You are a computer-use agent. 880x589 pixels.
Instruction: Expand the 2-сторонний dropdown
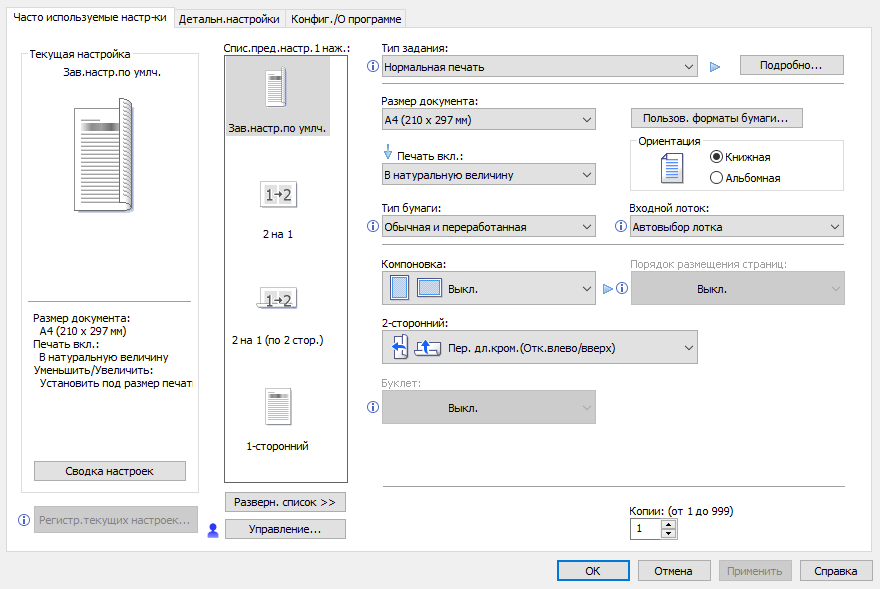(x=540, y=348)
